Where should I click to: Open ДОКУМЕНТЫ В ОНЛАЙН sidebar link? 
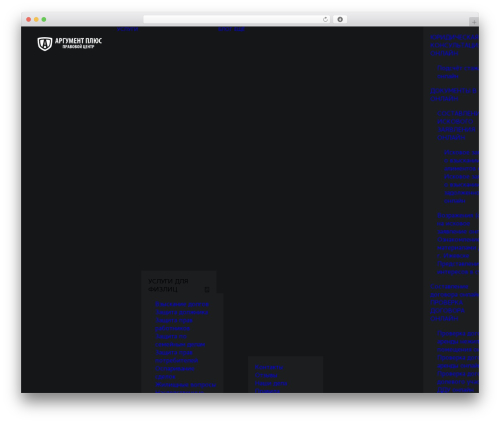(453, 95)
